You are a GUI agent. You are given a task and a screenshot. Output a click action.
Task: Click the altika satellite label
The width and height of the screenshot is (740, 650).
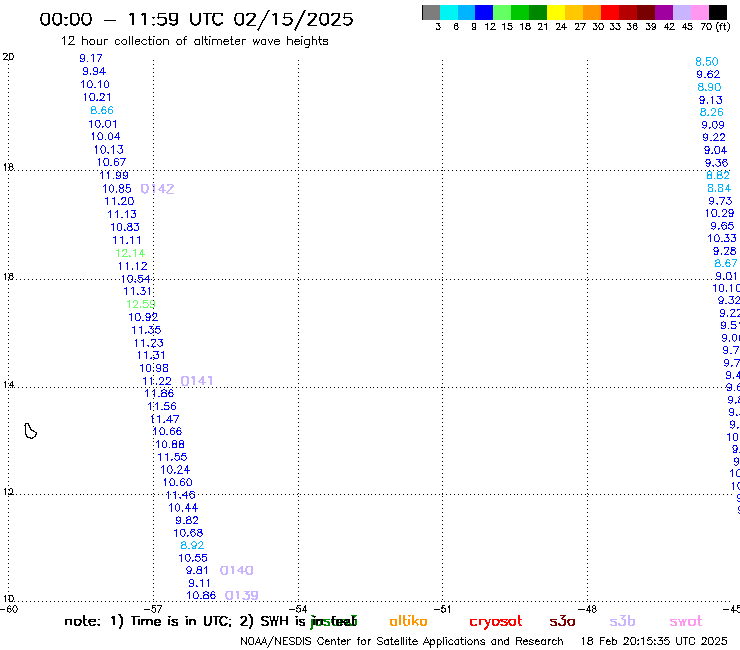point(408,621)
